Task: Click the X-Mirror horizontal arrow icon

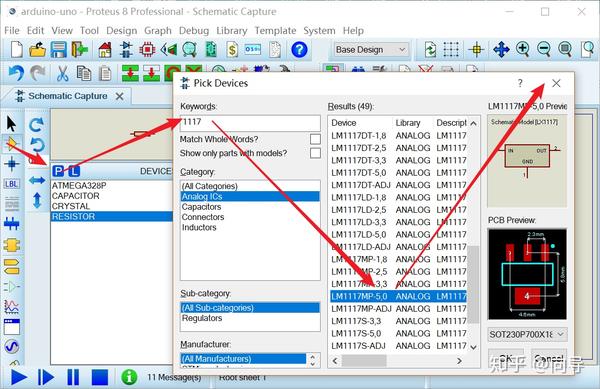Action: coord(37,180)
